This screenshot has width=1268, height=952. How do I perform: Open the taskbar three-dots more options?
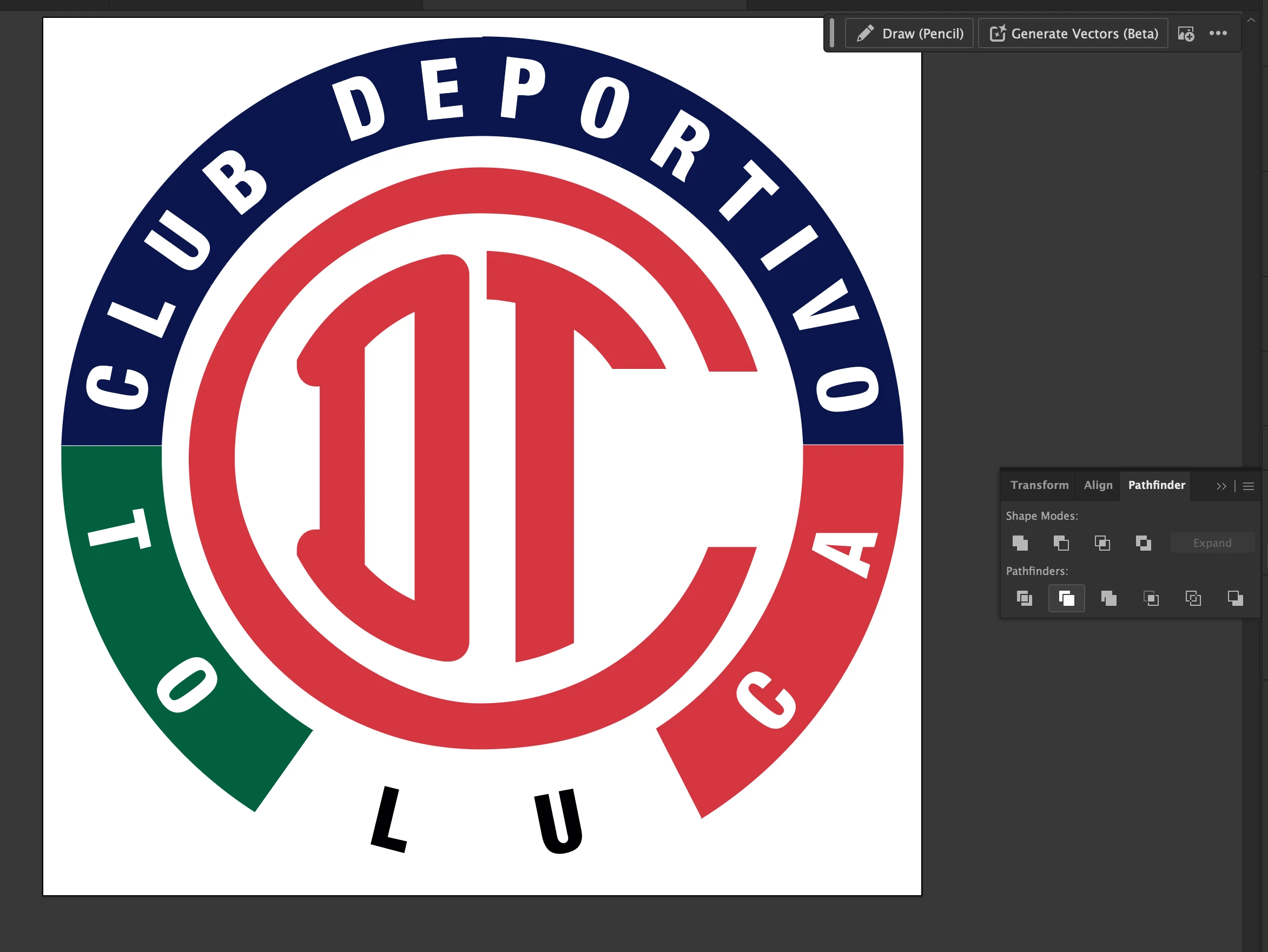click(1218, 33)
